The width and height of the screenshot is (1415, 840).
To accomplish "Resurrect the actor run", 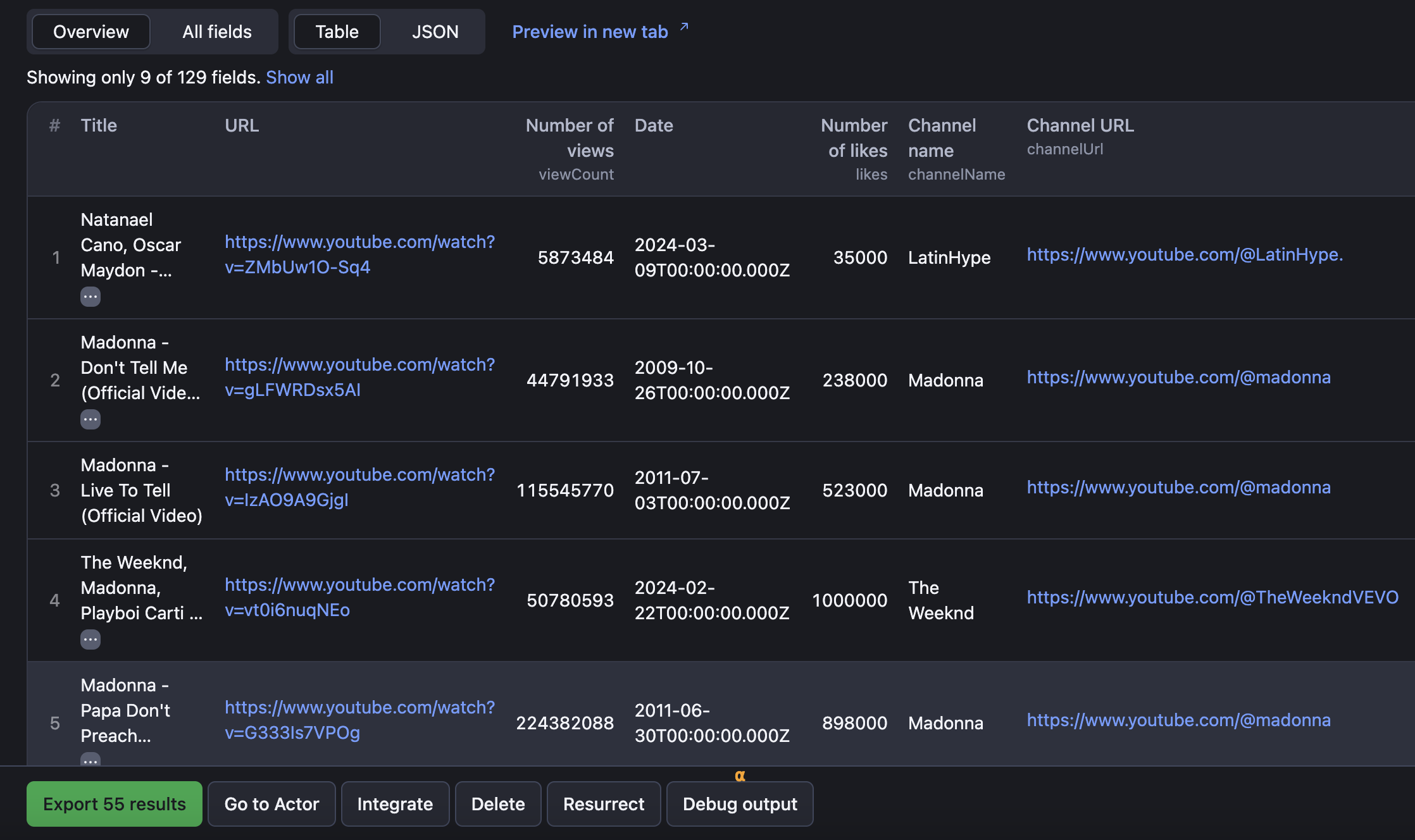I will tap(603, 803).
